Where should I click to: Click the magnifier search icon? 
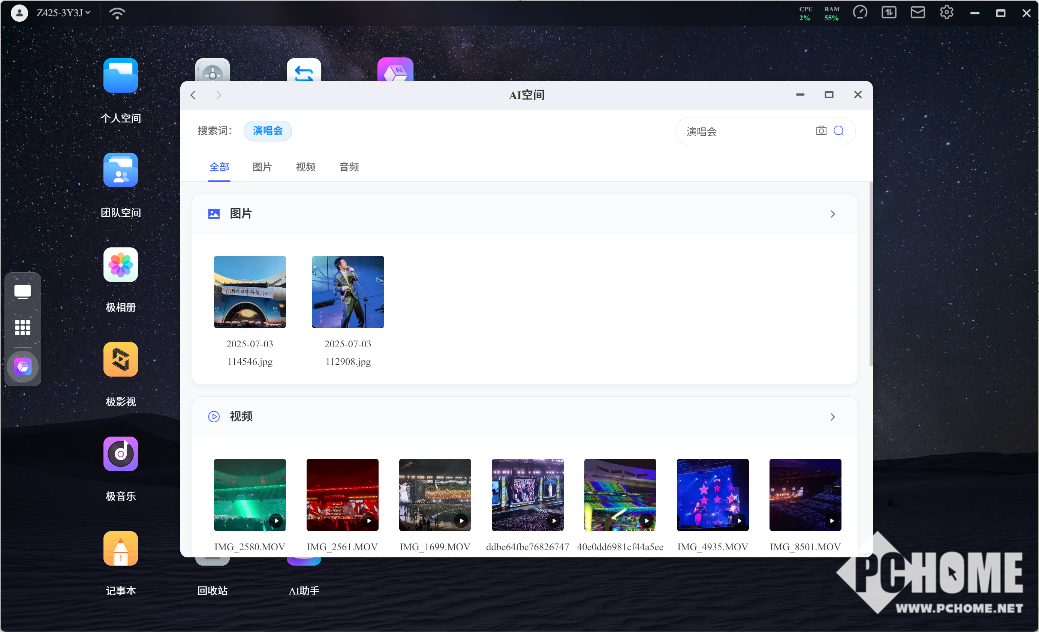click(839, 131)
